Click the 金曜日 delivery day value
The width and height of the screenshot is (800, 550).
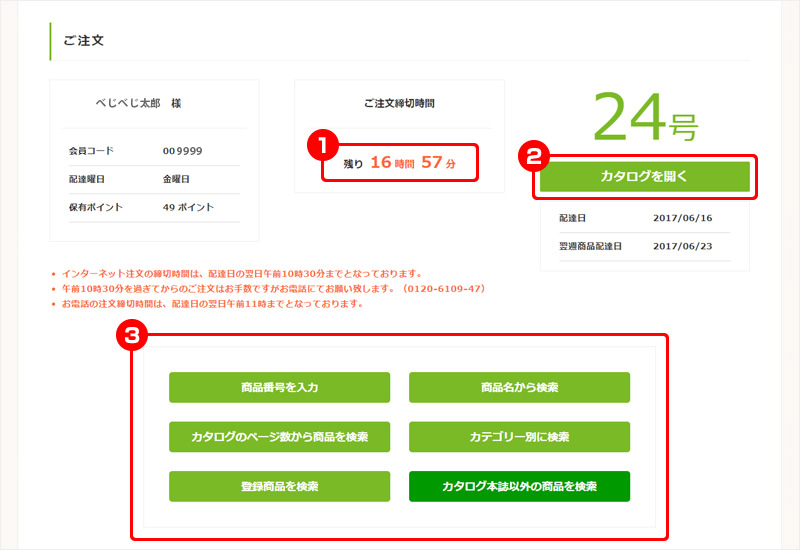tap(176, 179)
